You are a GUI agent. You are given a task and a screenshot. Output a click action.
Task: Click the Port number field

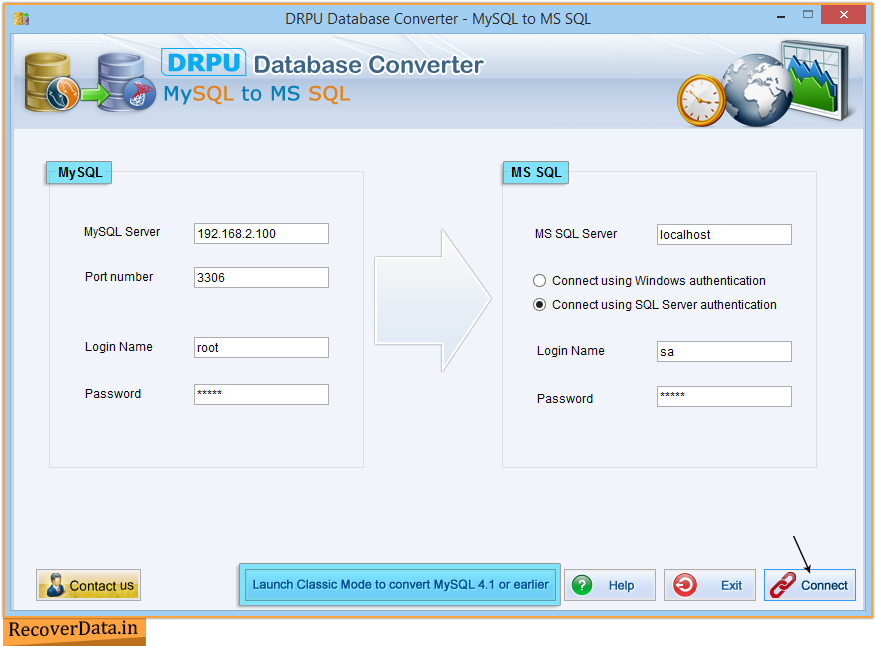point(261,277)
